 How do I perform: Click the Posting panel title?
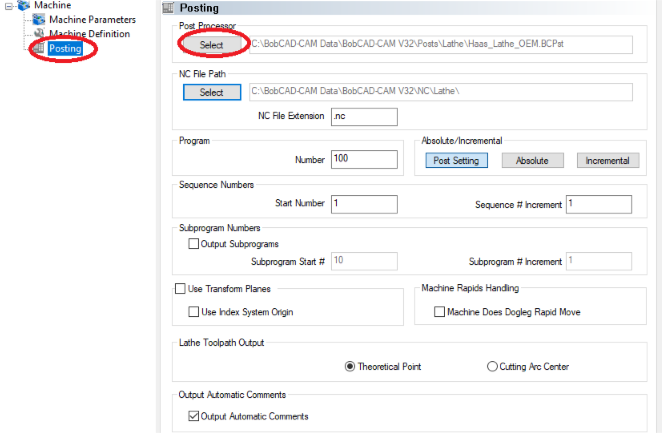pos(199,8)
